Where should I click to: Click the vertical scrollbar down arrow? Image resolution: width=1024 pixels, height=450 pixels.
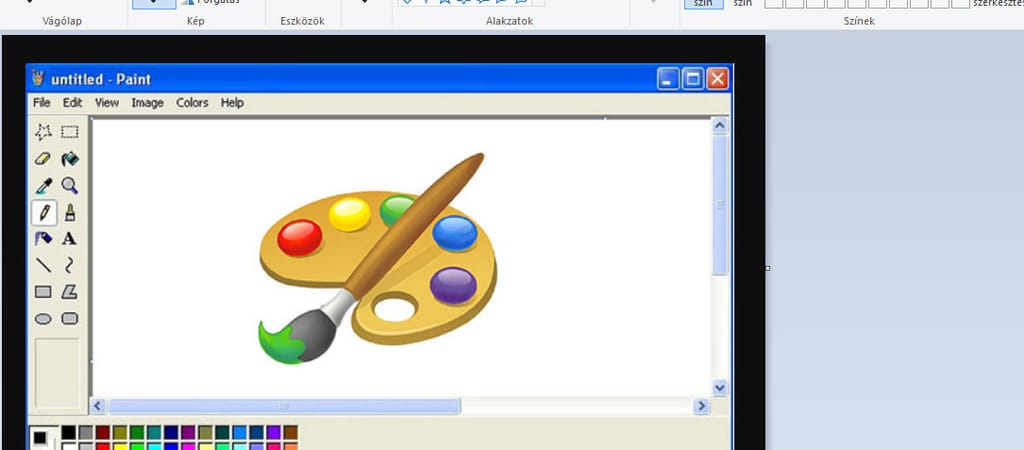[x=719, y=387]
